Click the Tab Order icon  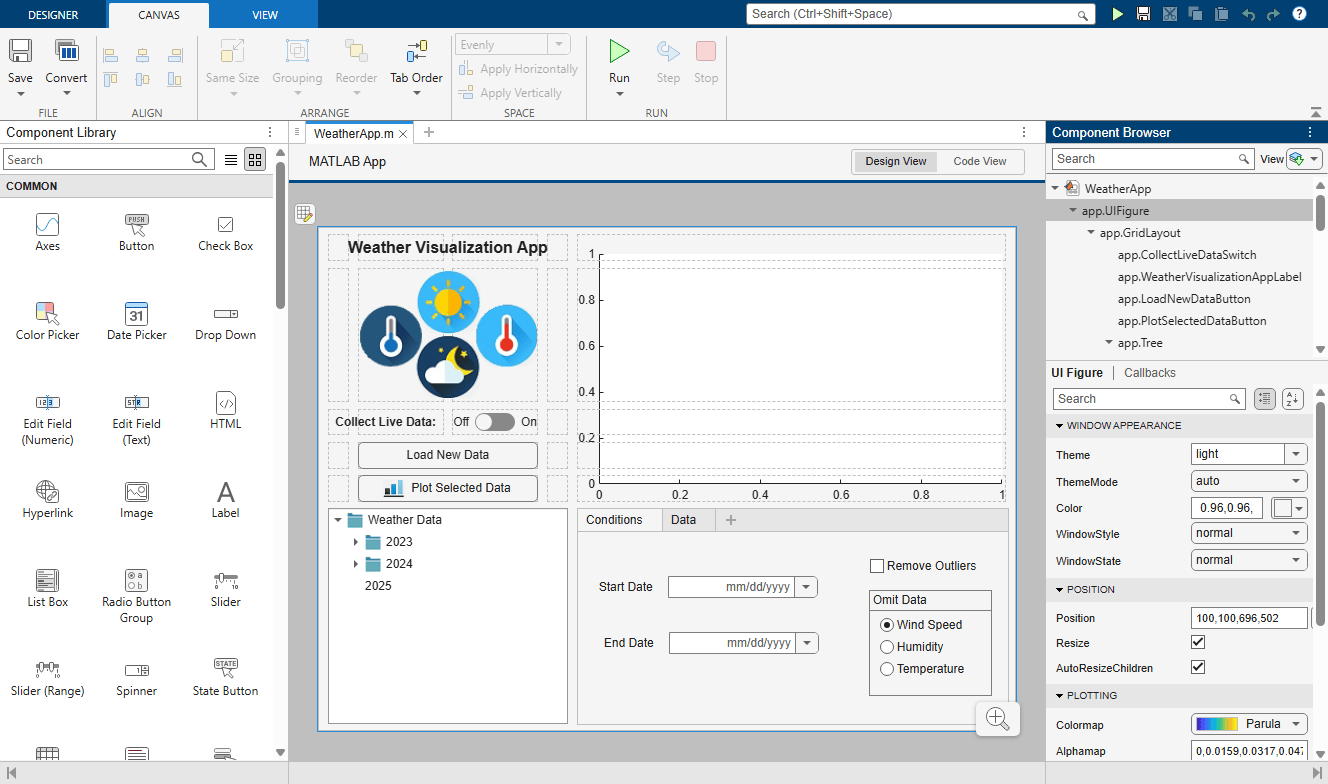click(417, 52)
